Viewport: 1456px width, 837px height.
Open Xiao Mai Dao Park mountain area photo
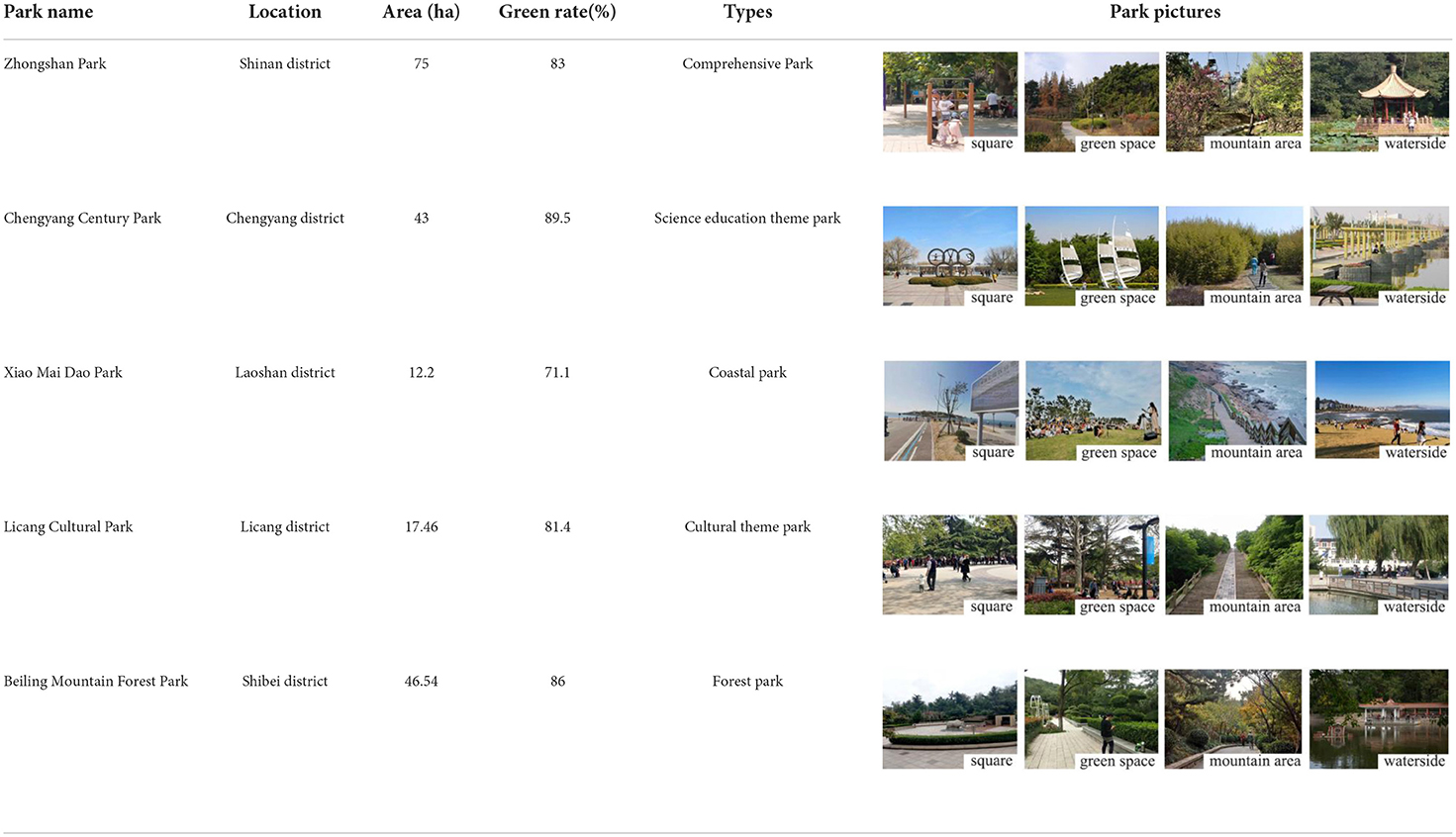click(1237, 411)
